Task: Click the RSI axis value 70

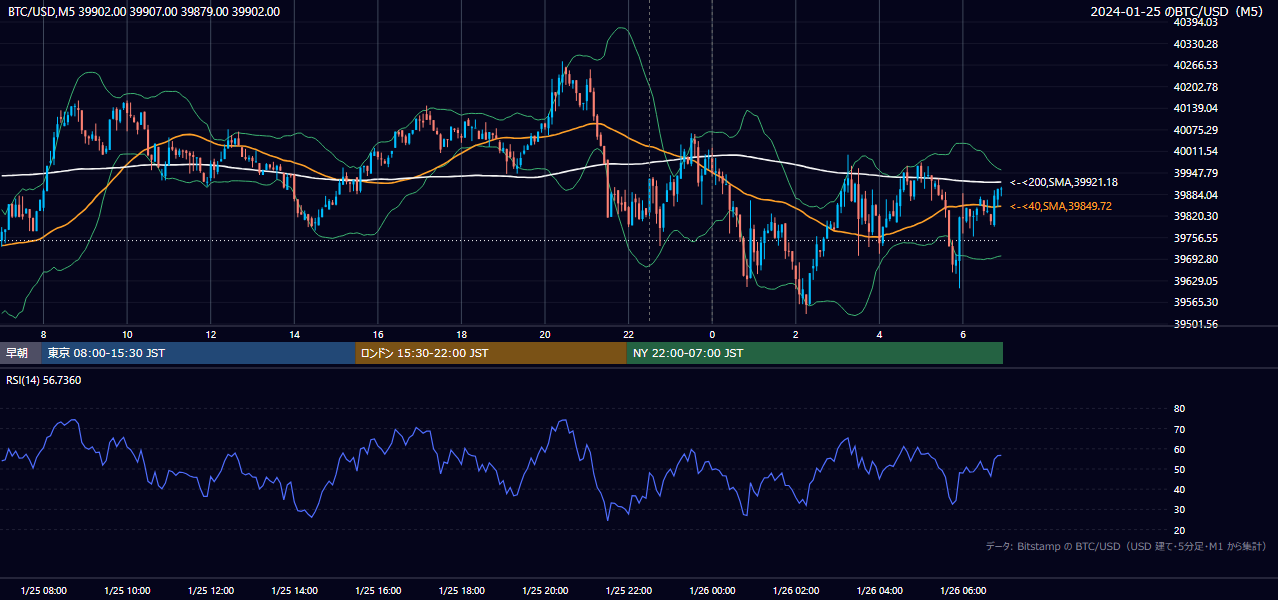Action: 1179,429
